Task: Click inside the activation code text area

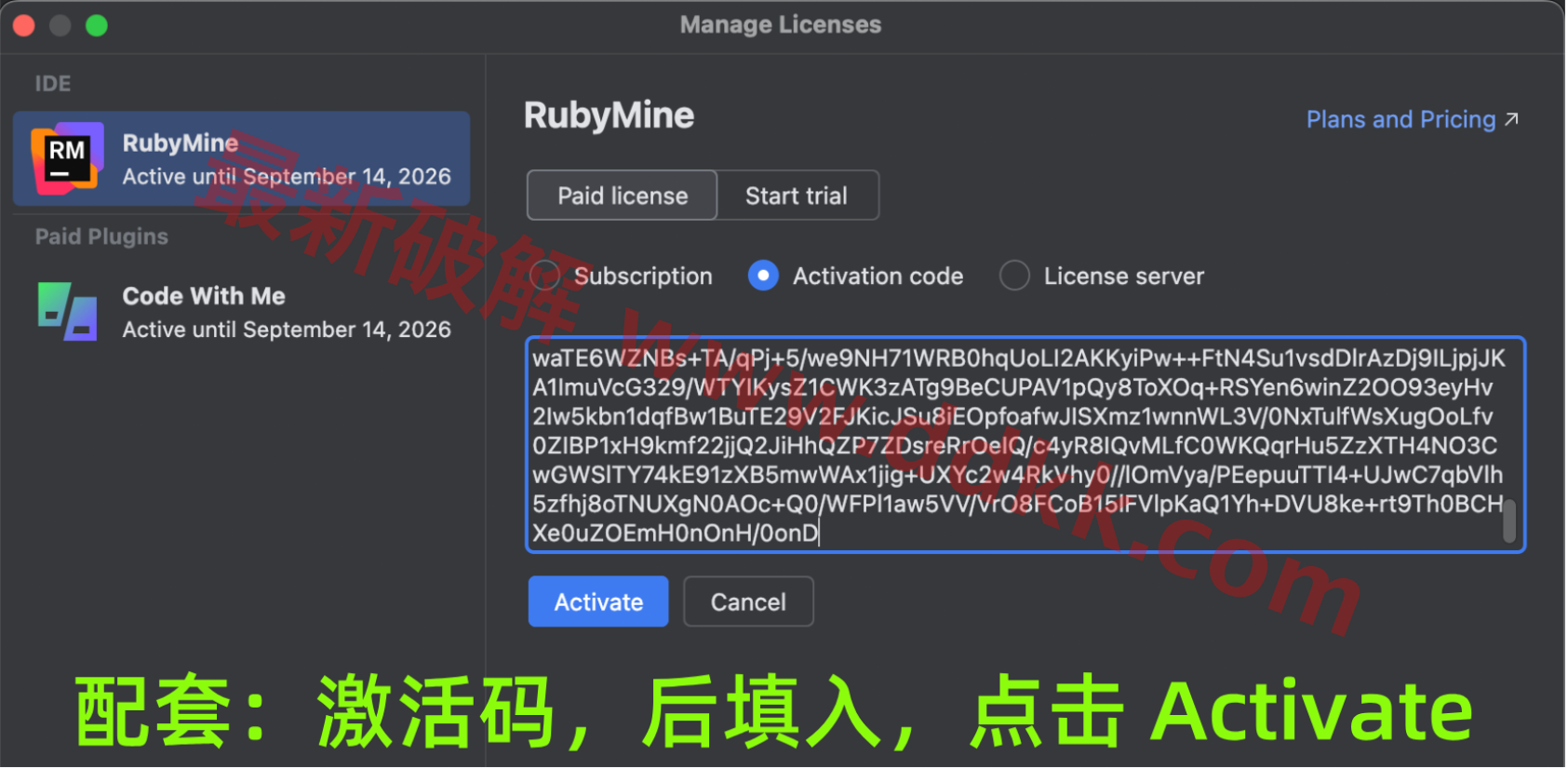Action: pos(1025,445)
